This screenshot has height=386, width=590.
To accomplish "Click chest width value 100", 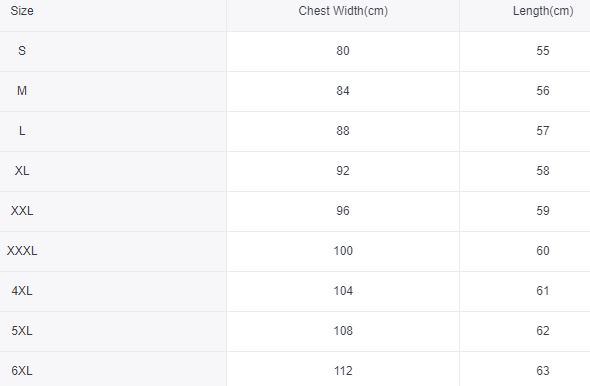I will point(343,251).
